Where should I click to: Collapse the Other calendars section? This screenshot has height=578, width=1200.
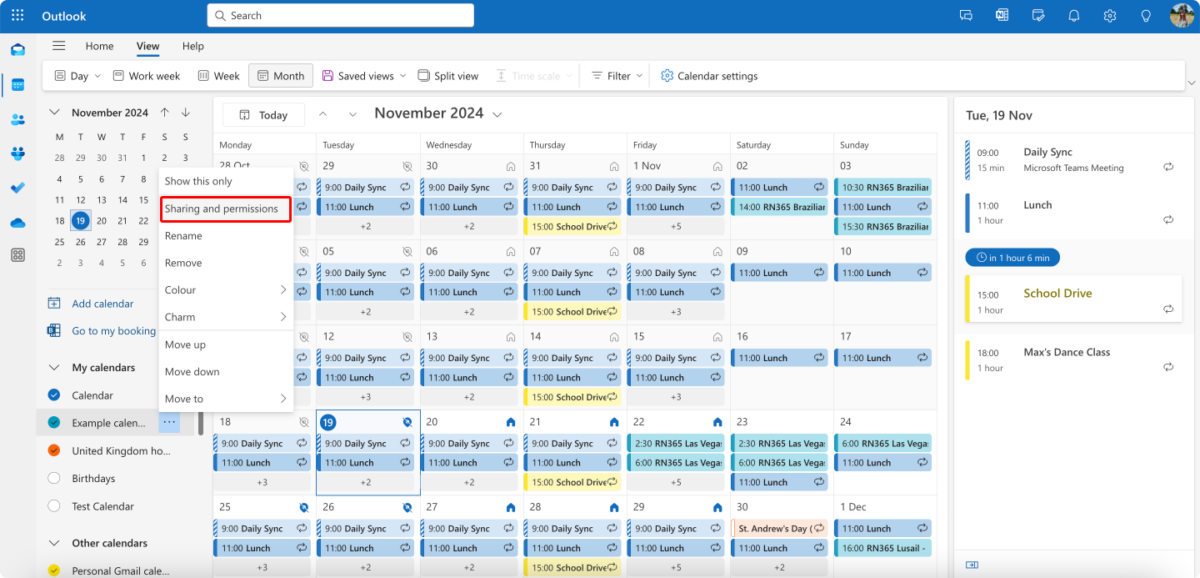54,542
